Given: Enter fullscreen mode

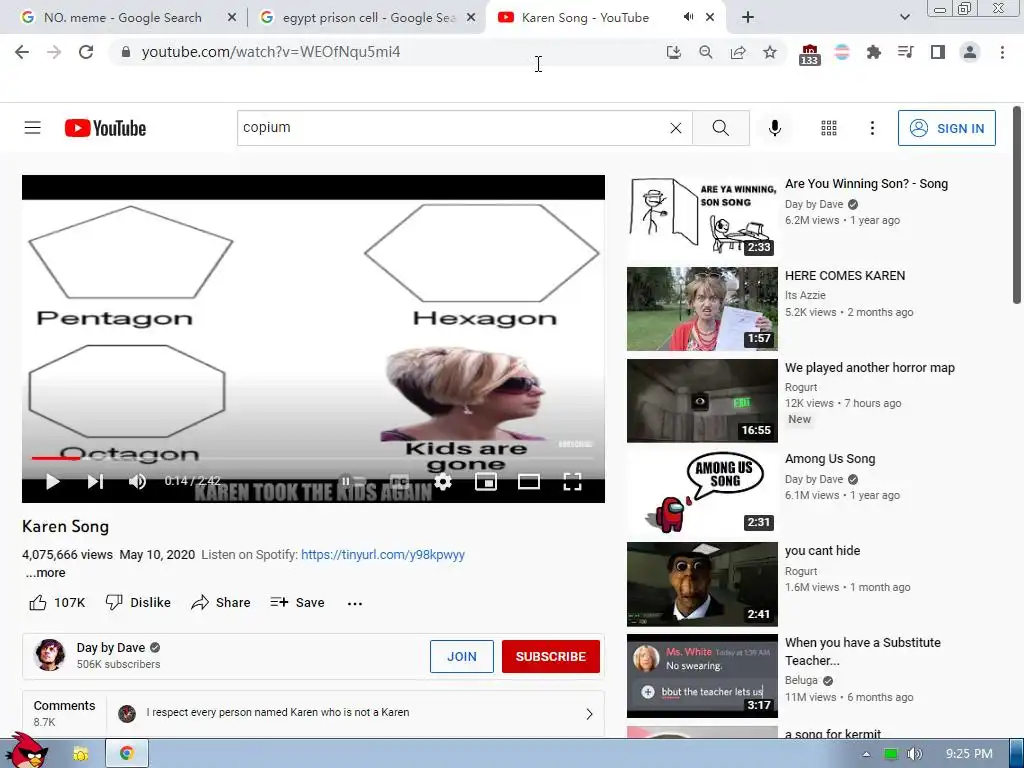Looking at the screenshot, I should [x=572, y=482].
